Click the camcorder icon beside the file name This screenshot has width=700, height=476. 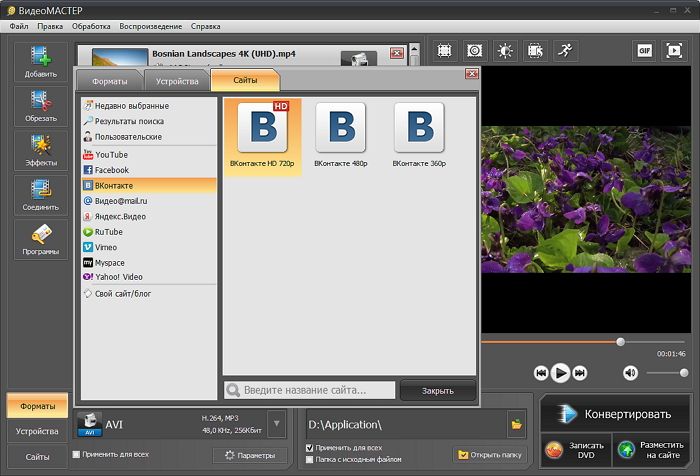(358, 59)
